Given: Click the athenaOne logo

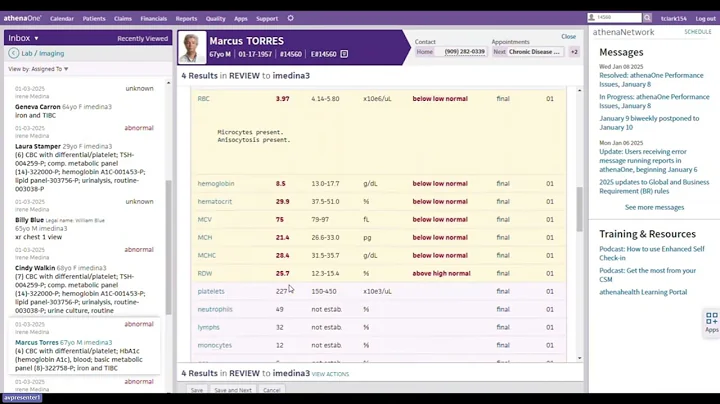Looking at the screenshot, I should [22, 18].
